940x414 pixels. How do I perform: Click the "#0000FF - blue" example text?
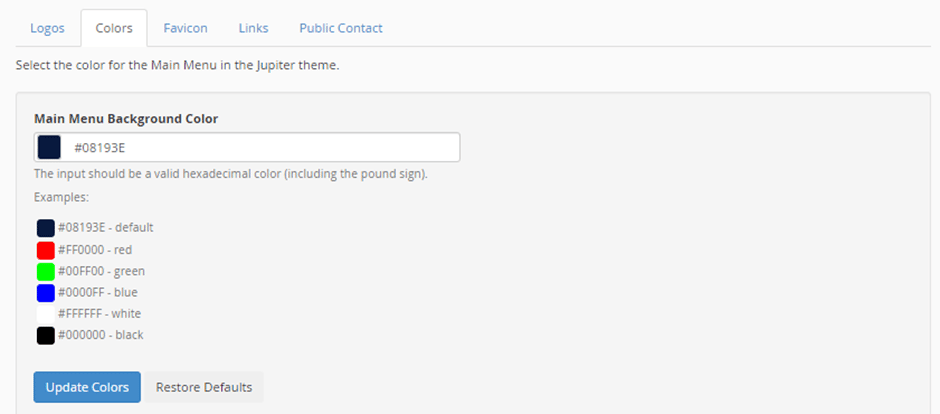98,292
